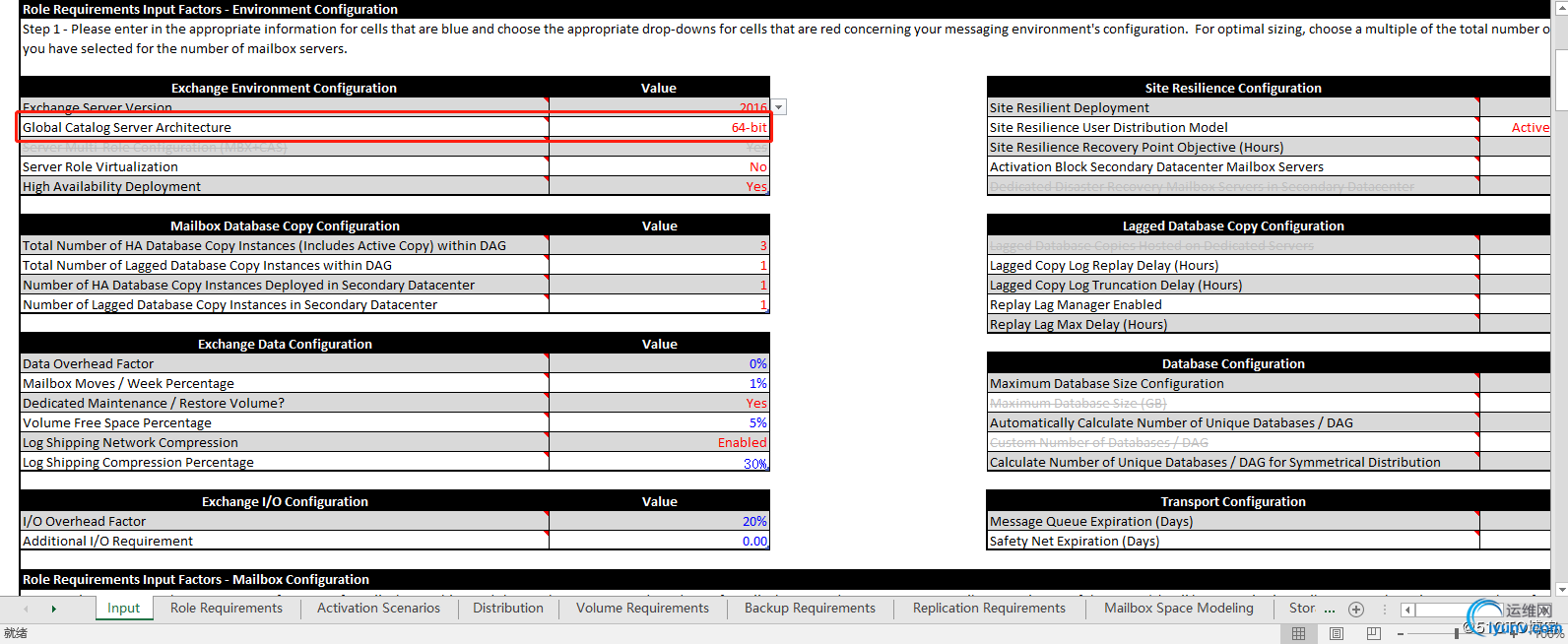
Task: Select the Mailbox Space Modeling tab
Action: click(1179, 609)
